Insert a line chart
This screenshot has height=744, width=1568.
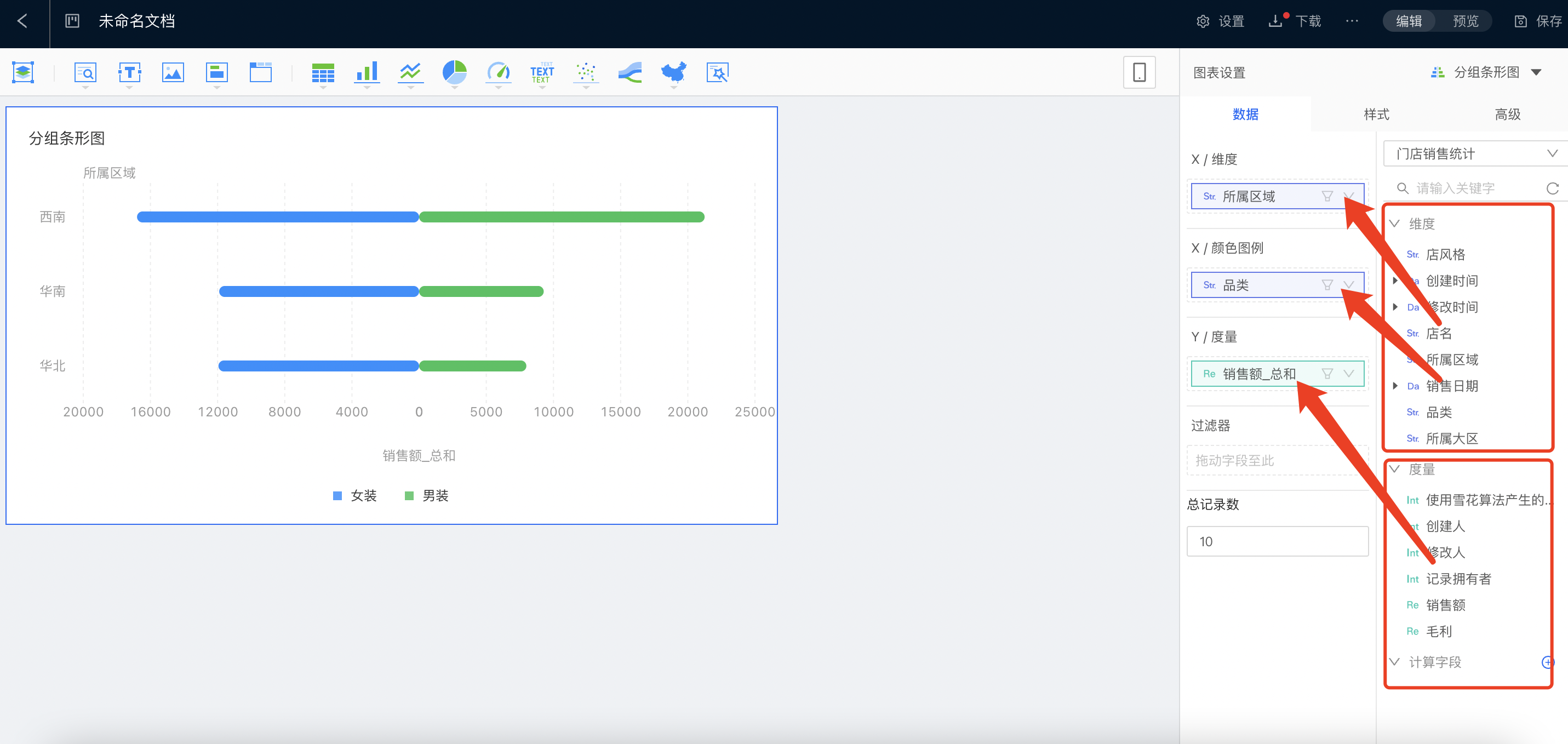[410, 72]
